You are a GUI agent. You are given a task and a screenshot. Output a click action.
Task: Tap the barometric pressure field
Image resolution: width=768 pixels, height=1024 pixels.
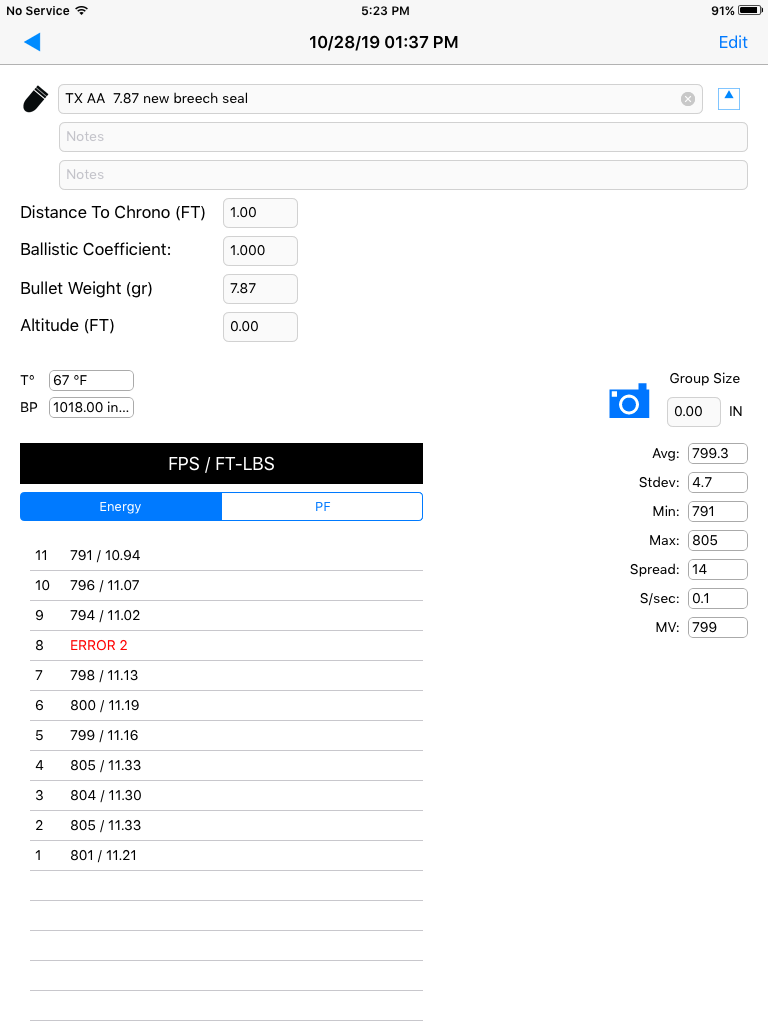pyautogui.click(x=91, y=408)
